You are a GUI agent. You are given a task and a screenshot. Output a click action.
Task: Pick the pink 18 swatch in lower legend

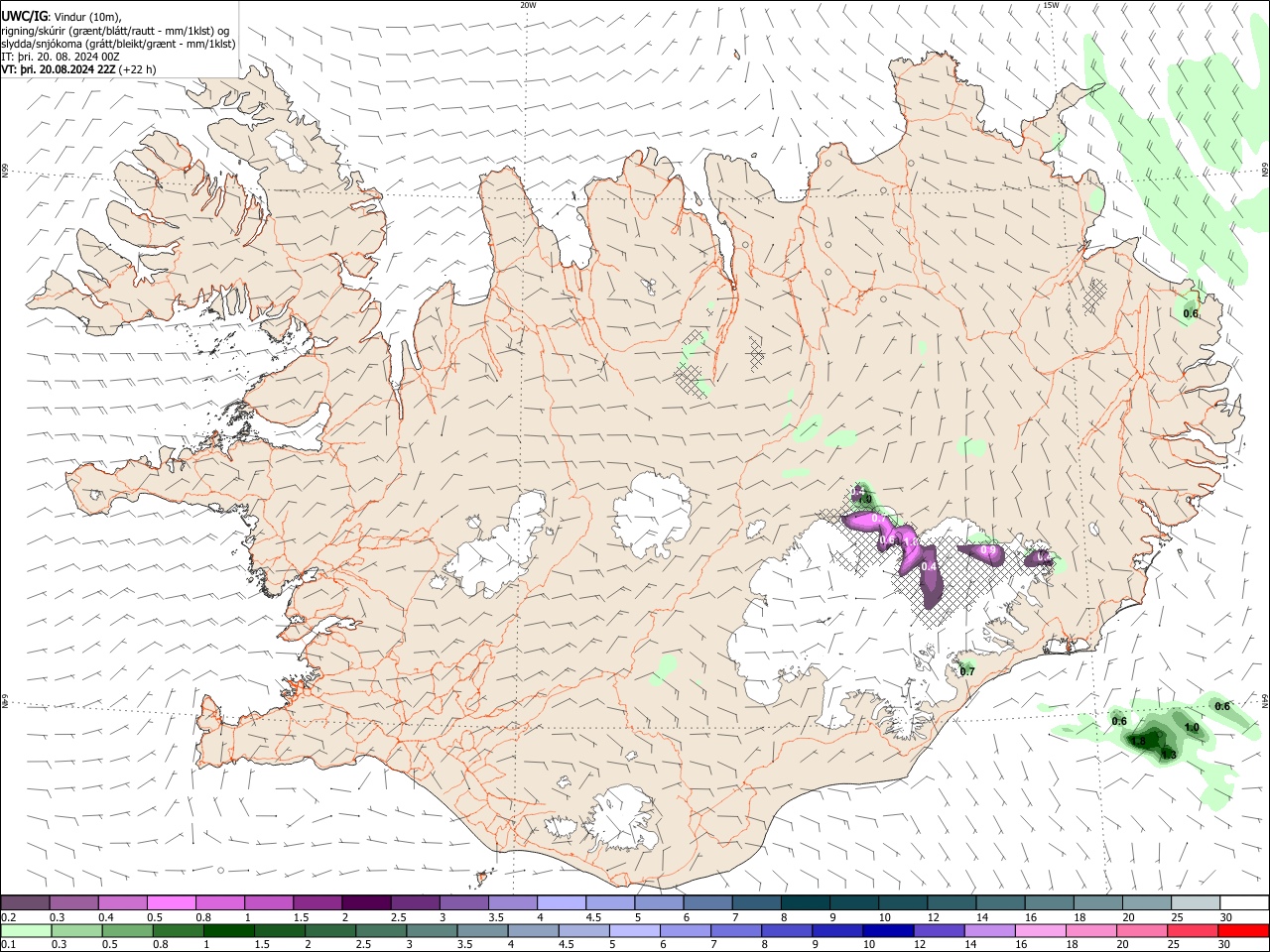click(x=1089, y=931)
